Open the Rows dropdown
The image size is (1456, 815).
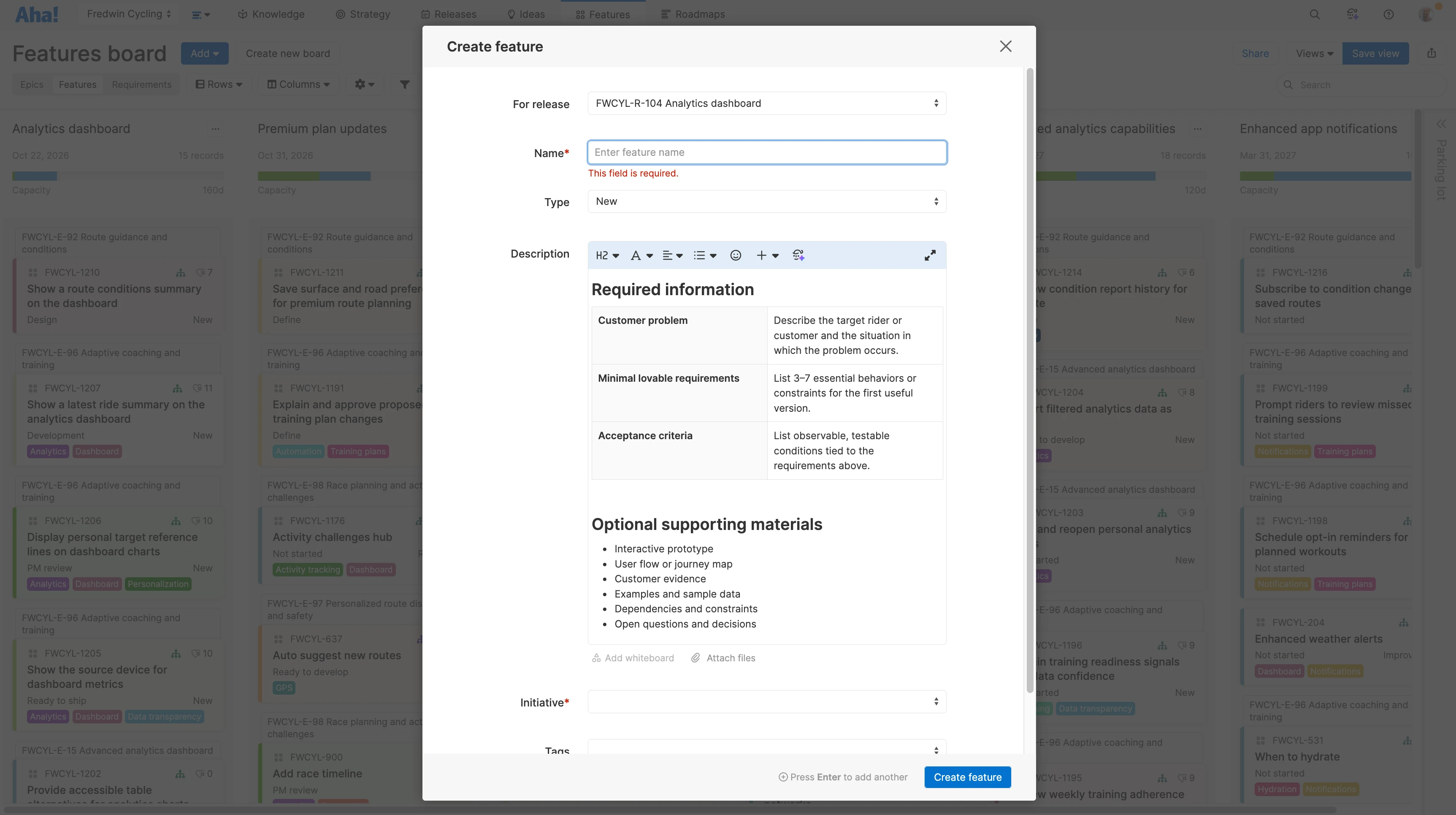click(219, 85)
